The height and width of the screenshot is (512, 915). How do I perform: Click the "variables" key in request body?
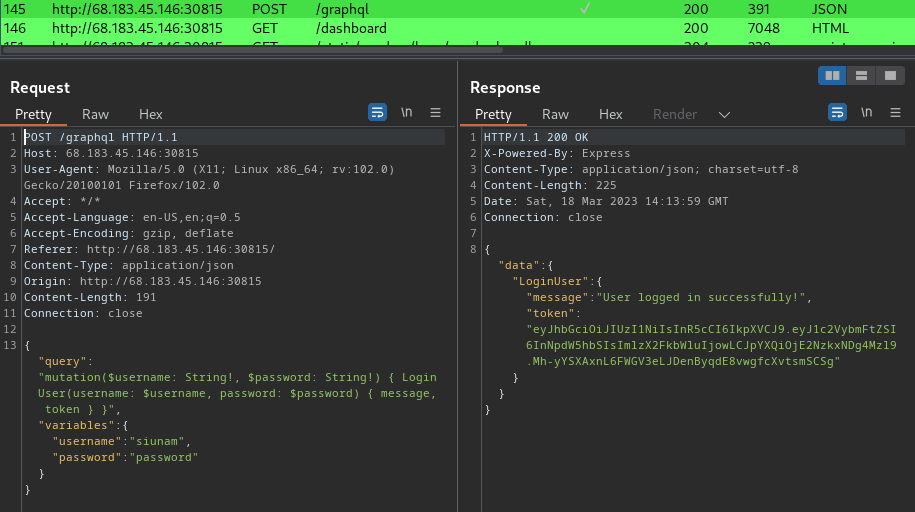[76, 425]
